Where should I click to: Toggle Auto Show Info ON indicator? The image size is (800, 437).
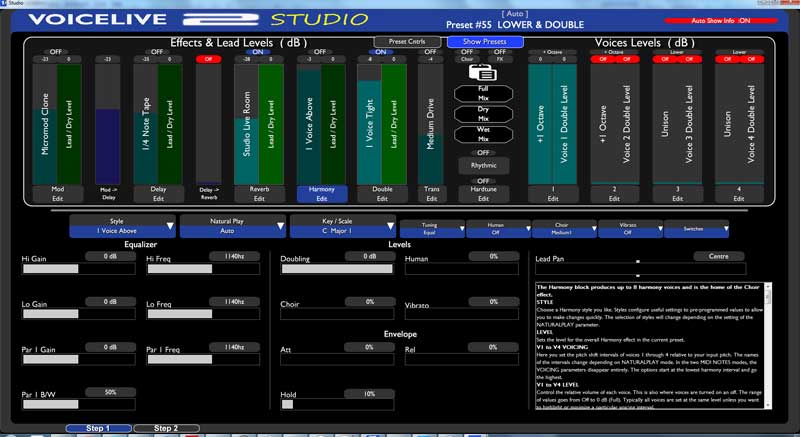[x=721, y=21]
